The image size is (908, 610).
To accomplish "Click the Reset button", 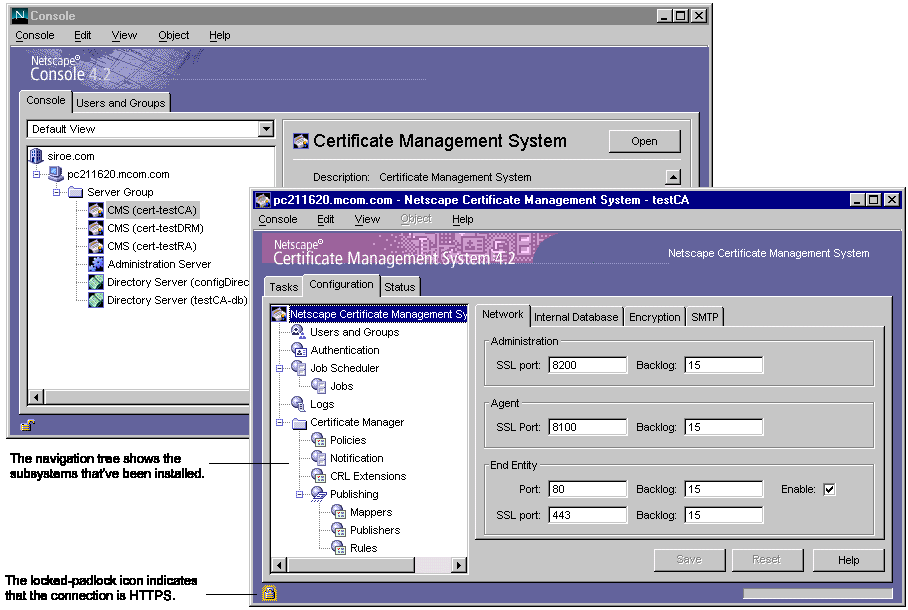I will click(x=767, y=560).
